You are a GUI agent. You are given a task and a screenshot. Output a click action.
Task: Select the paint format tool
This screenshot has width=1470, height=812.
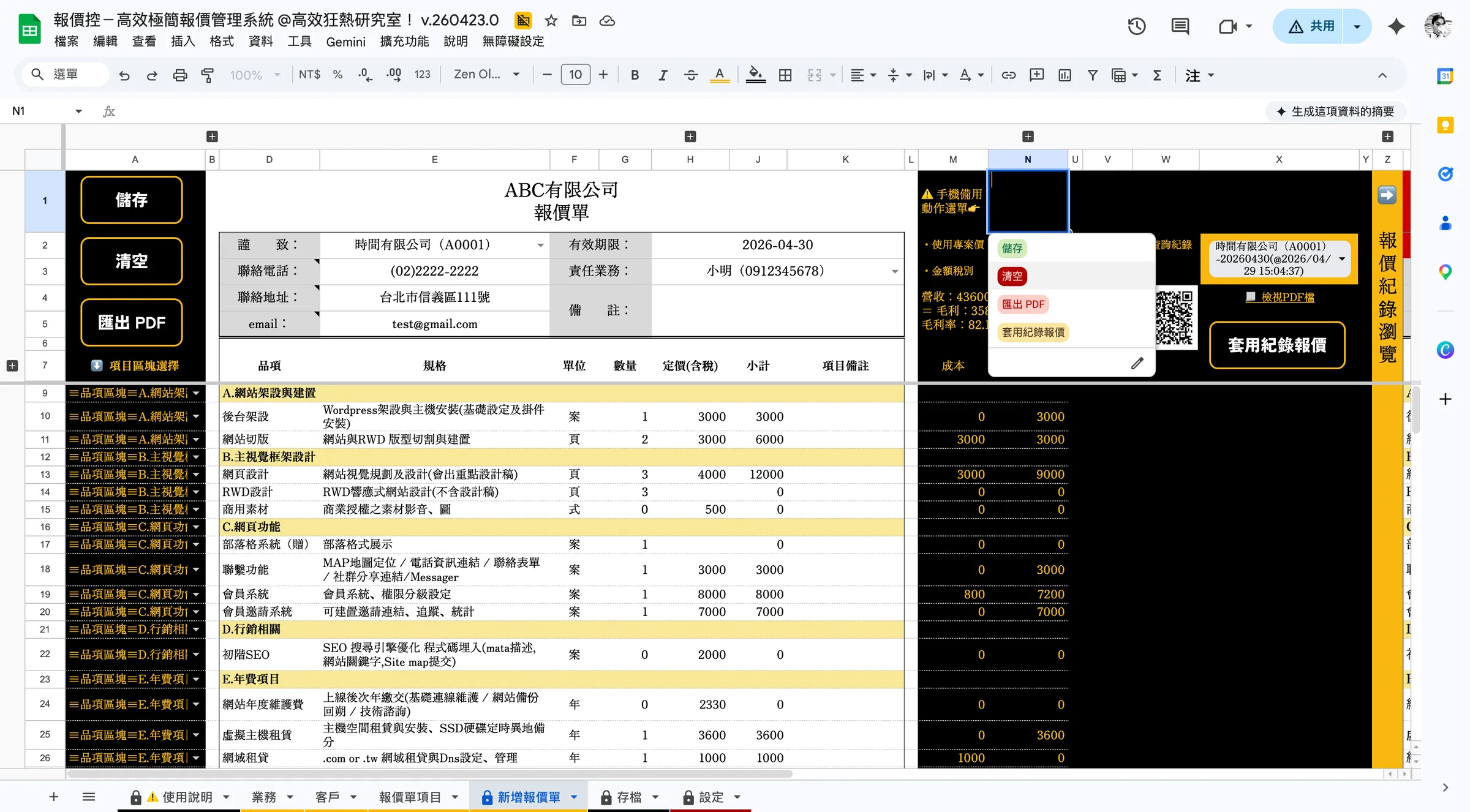click(208, 75)
